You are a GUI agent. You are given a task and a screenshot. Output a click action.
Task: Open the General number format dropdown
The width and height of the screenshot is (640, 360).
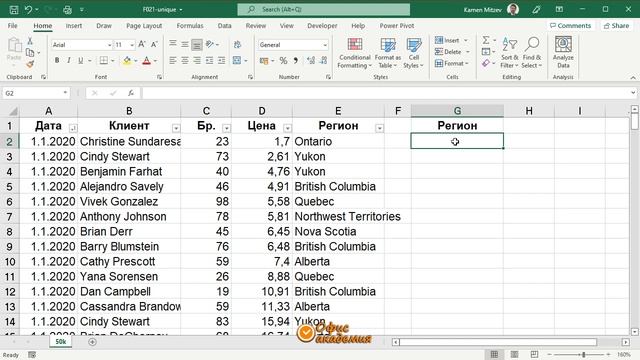point(325,45)
